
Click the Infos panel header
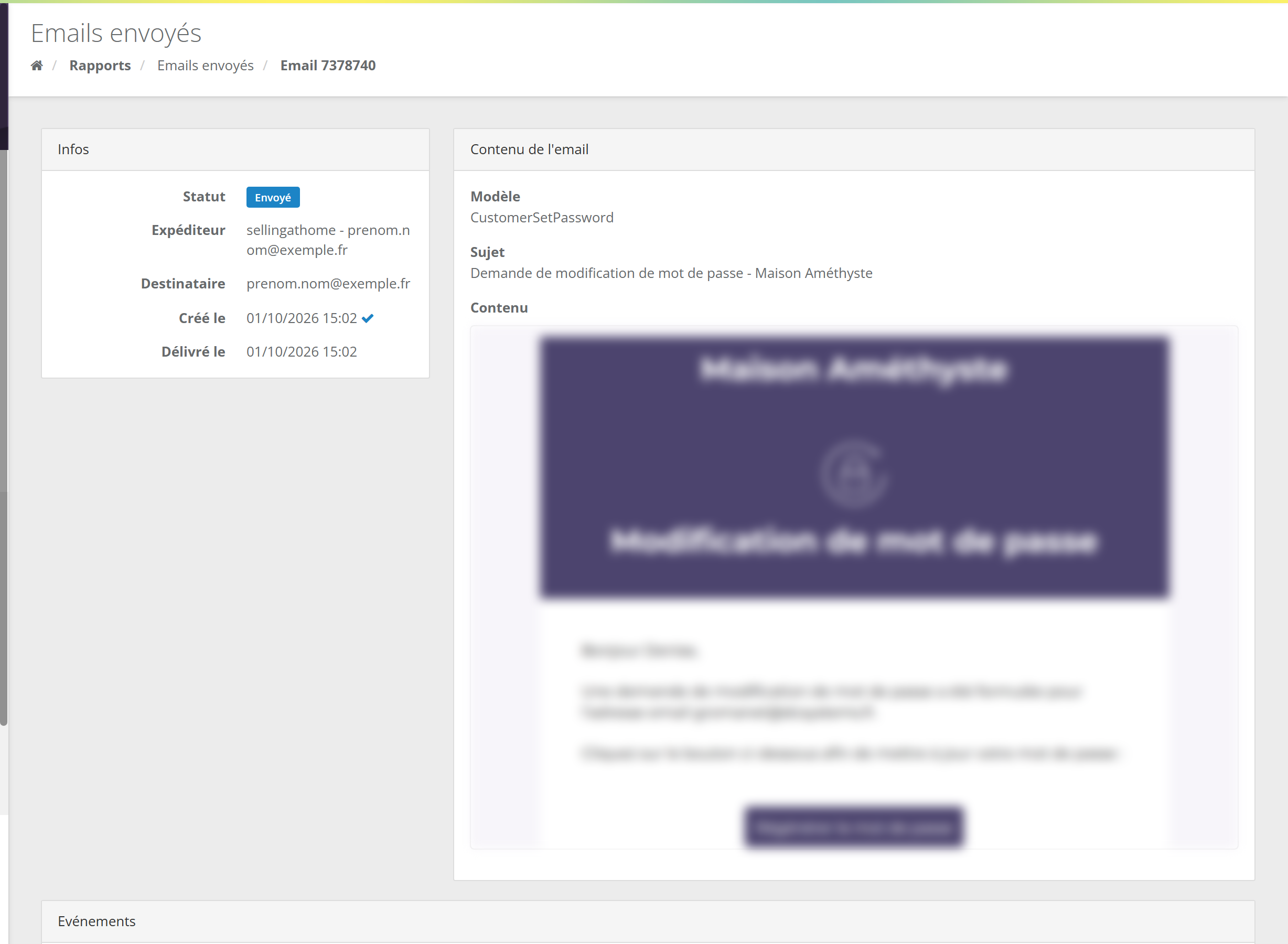coord(235,149)
